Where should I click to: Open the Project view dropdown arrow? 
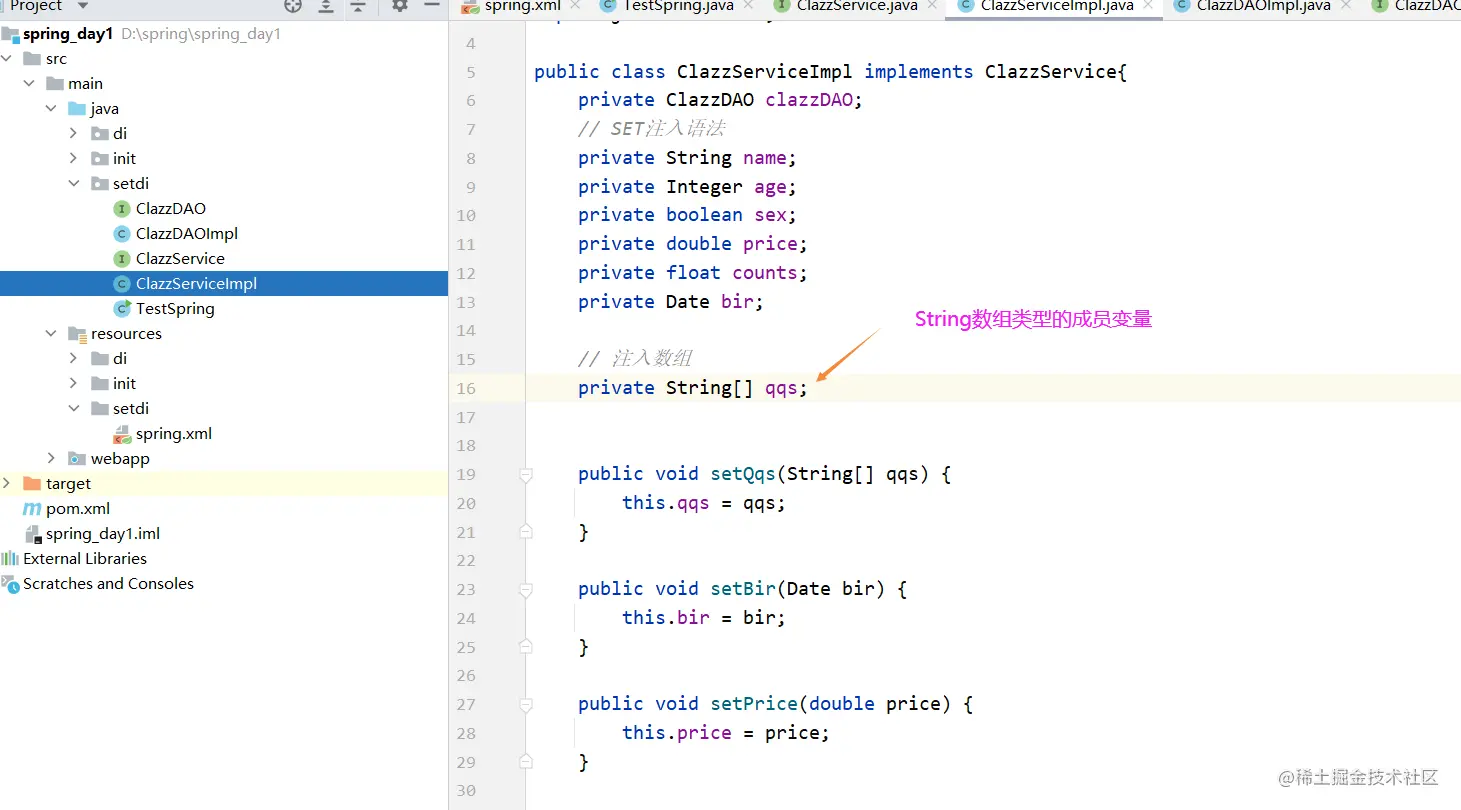pyautogui.click(x=83, y=6)
